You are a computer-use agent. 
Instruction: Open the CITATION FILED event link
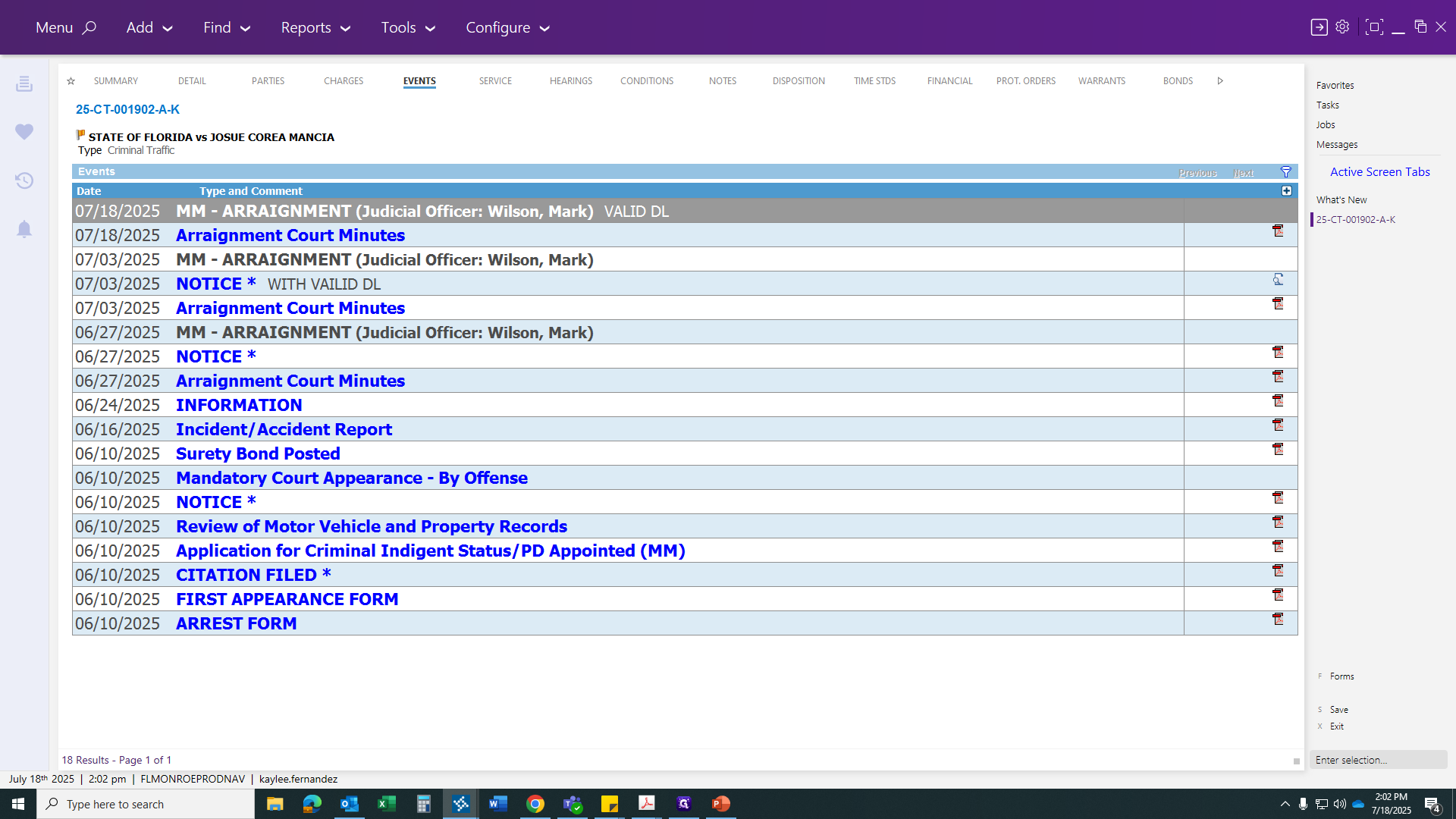coord(253,575)
